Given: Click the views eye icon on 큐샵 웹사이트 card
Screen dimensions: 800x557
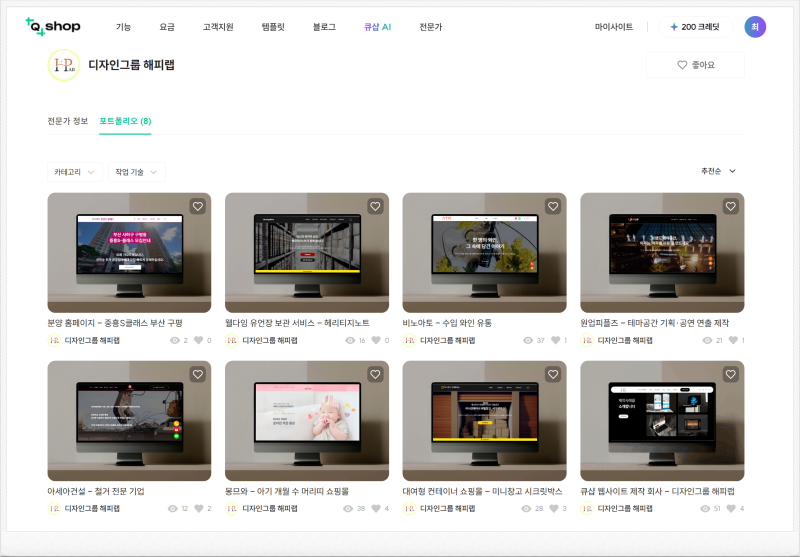Looking at the screenshot, I should tap(706, 509).
